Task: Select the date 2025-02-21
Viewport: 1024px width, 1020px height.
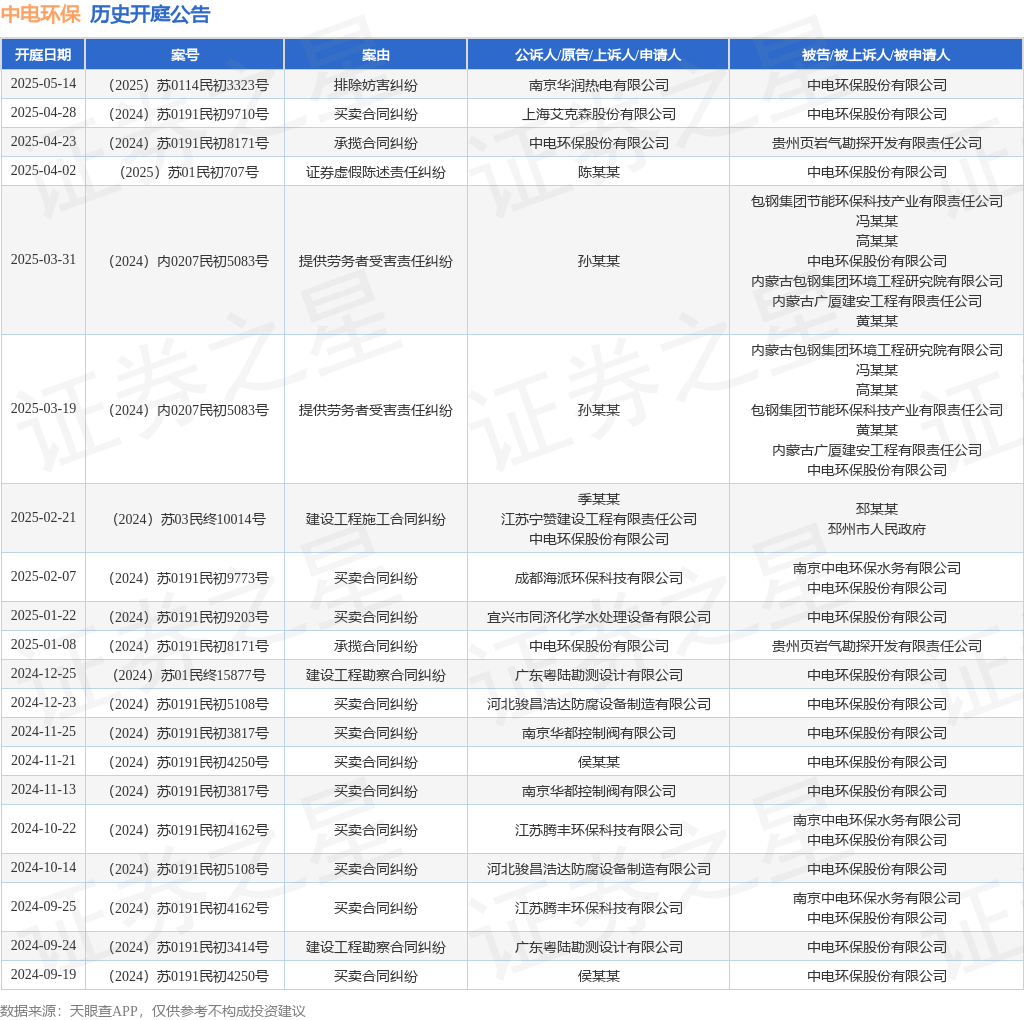Action: coord(43,518)
